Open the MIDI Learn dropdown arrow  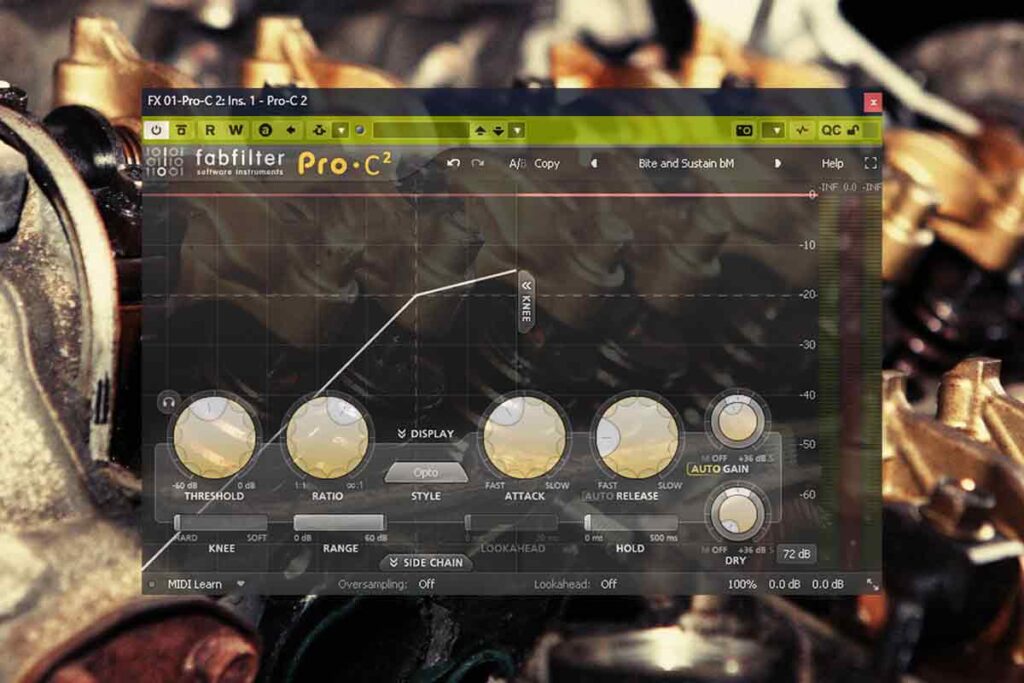tap(241, 584)
